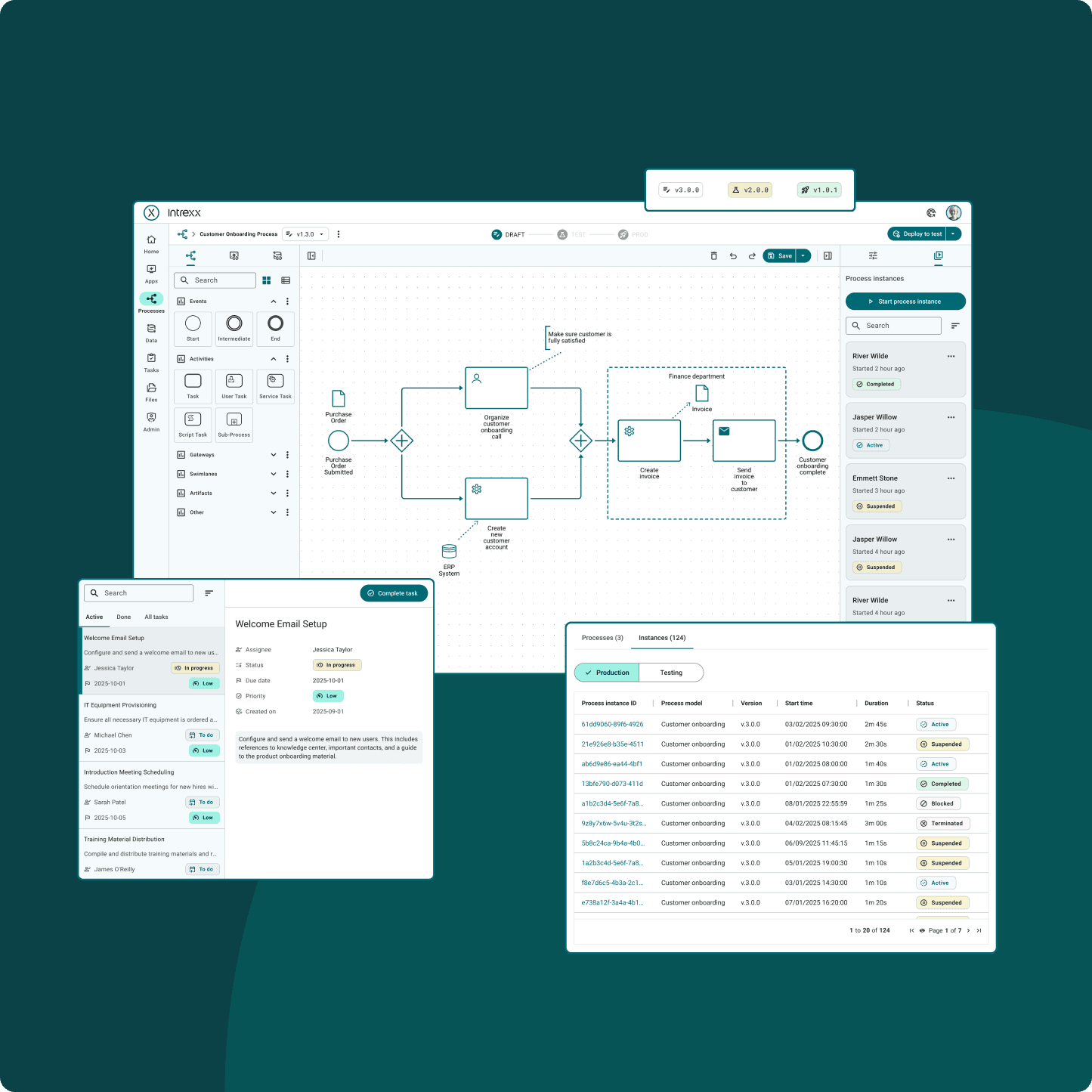Open the Done tasks tab
1092x1092 pixels.
click(124, 617)
